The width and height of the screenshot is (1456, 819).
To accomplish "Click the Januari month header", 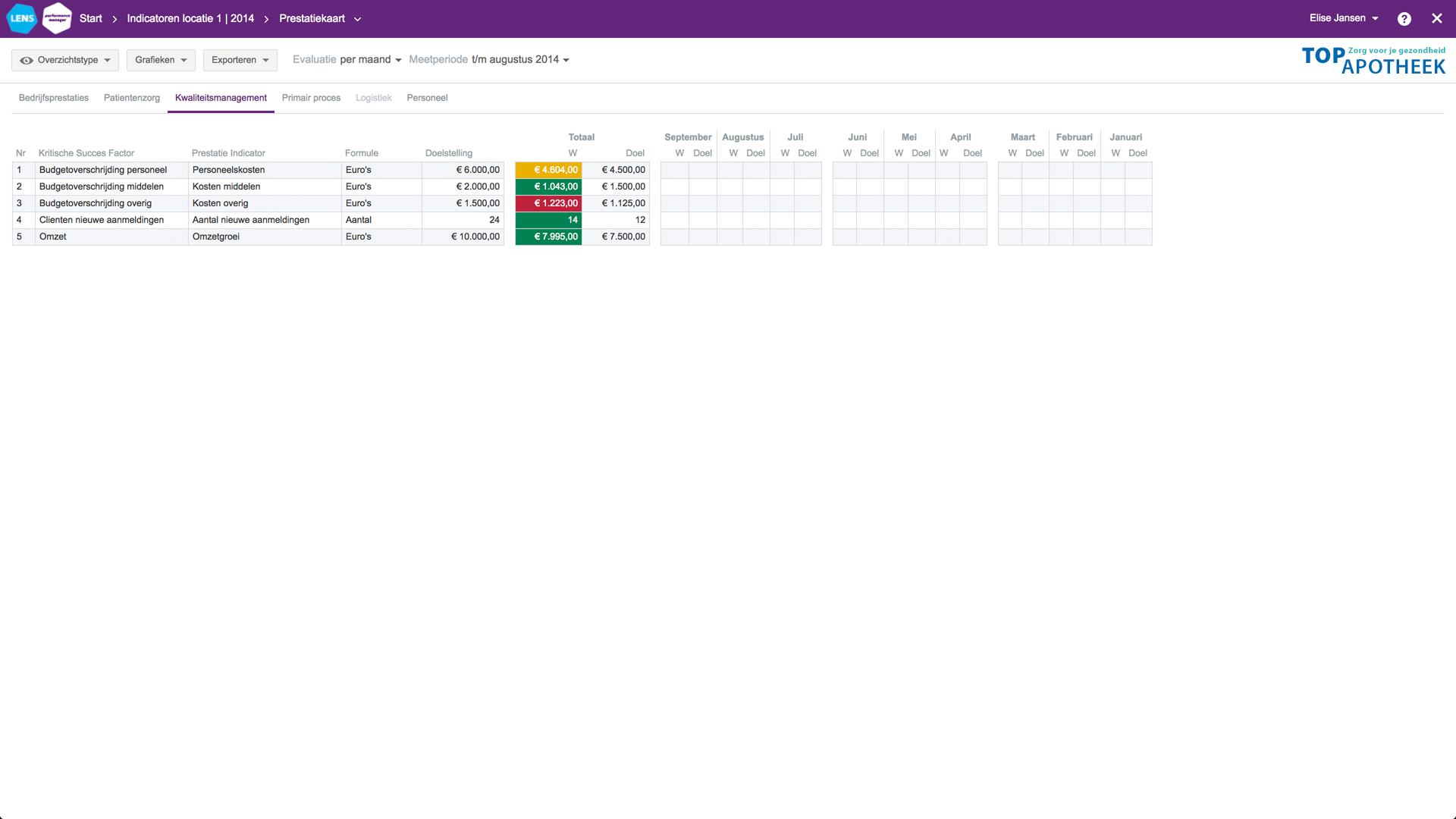I will tap(1125, 137).
